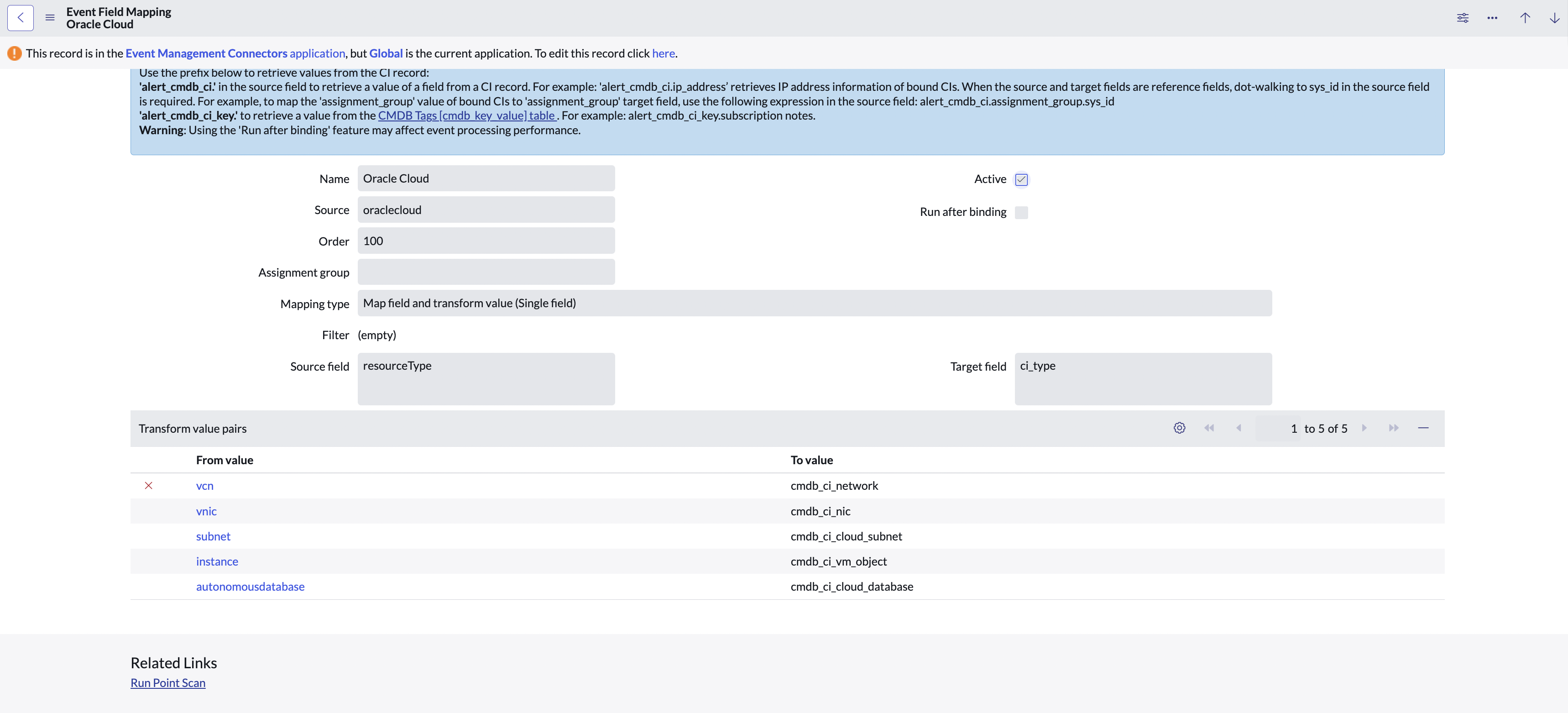Open the vcn value pair
The width and height of the screenshot is (1568, 713).
(x=204, y=486)
